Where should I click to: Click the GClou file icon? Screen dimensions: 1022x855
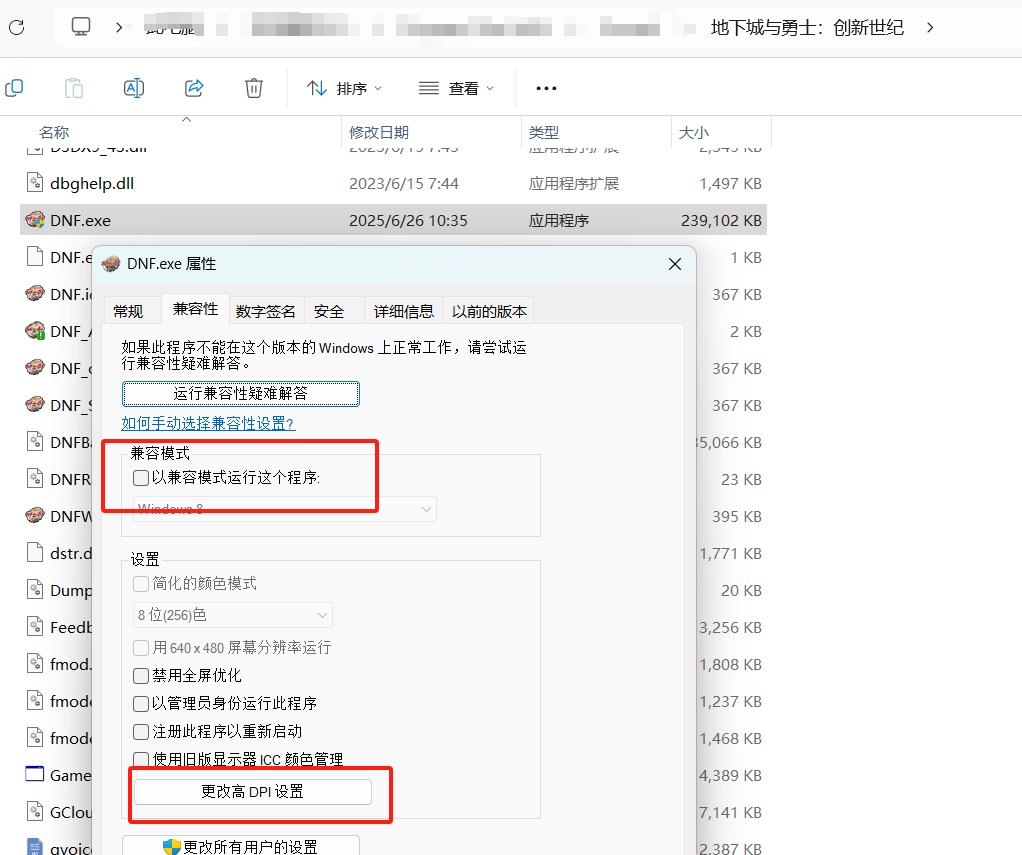35,811
